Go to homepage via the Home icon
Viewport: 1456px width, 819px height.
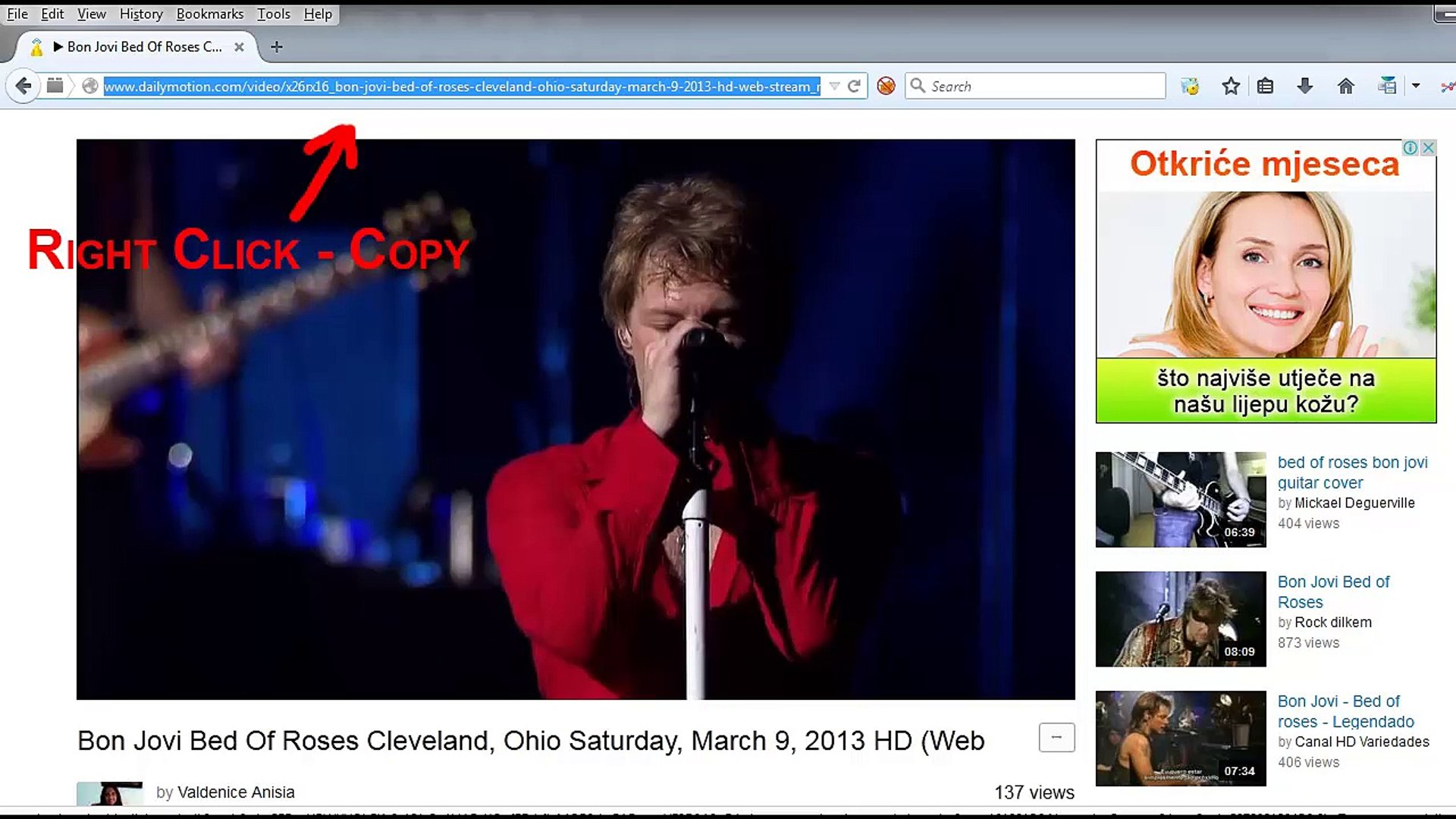point(1347,85)
